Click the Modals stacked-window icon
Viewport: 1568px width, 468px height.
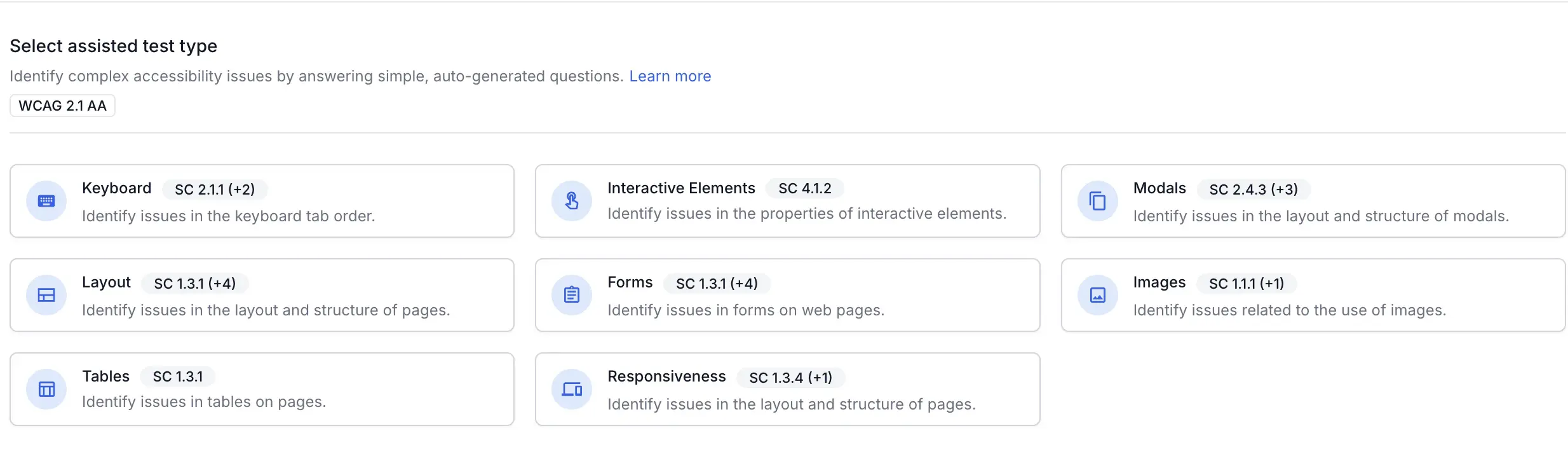click(1098, 202)
